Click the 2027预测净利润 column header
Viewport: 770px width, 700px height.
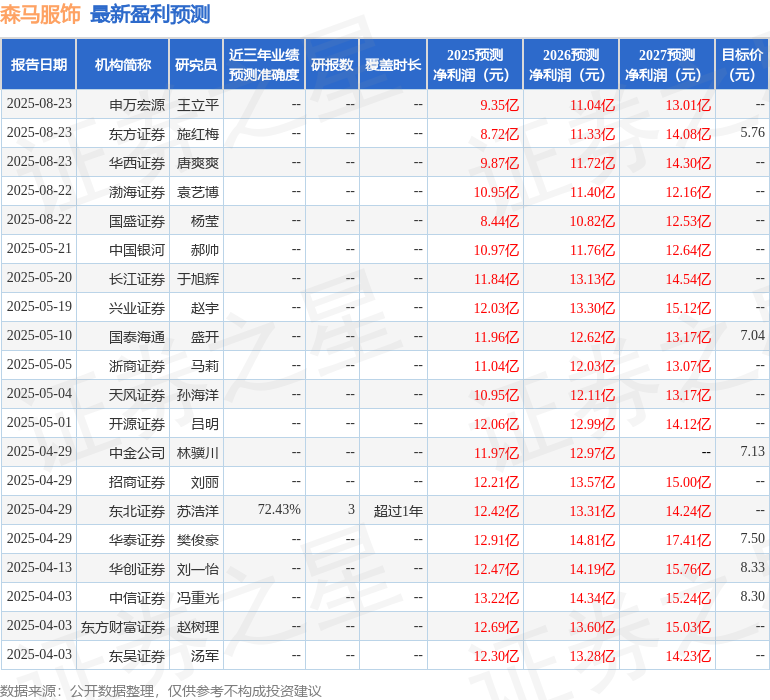(667, 65)
